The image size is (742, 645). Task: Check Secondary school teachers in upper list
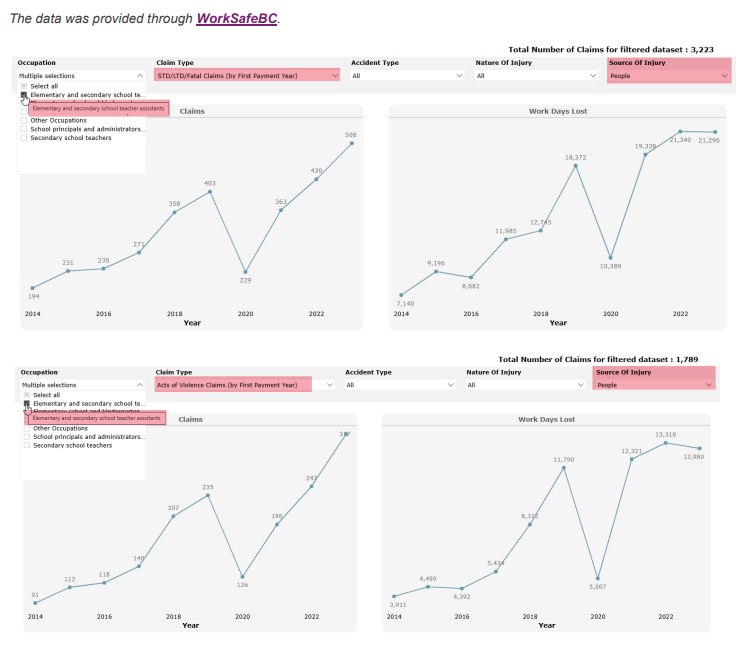tap(25, 138)
